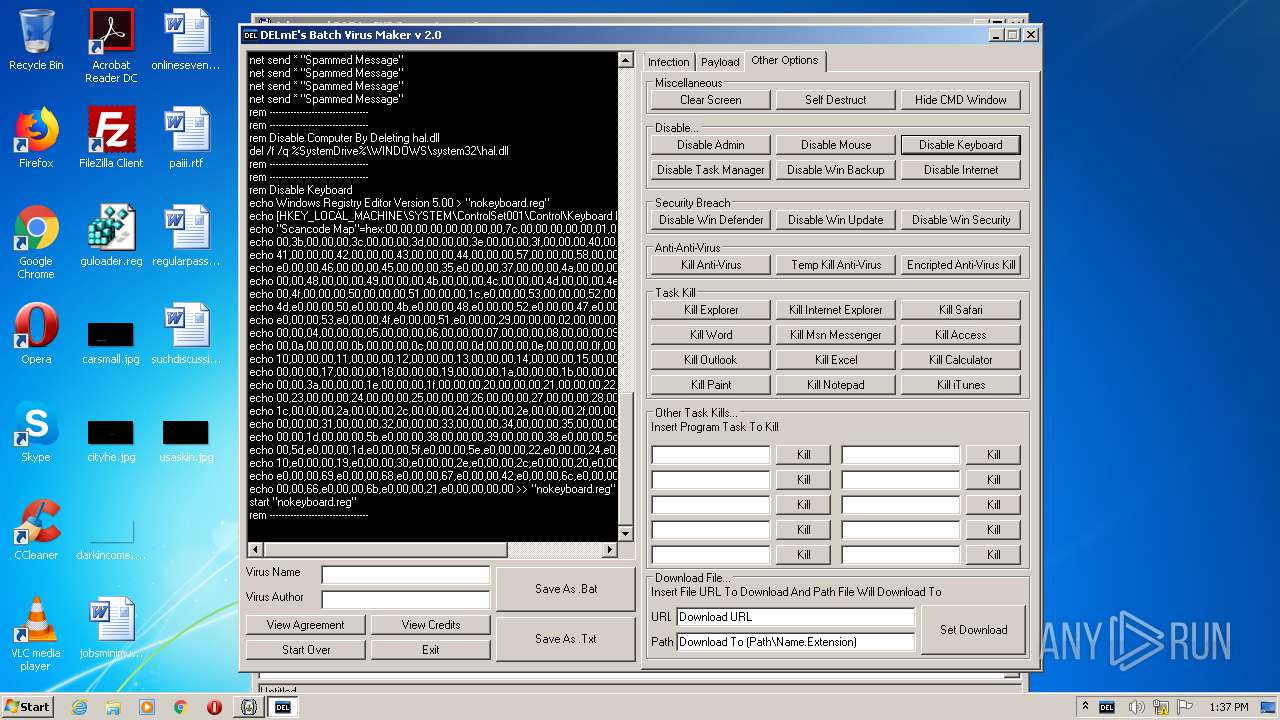Click the View Agreement button
The height and width of the screenshot is (720, 1280).
(x=306, y=625)
